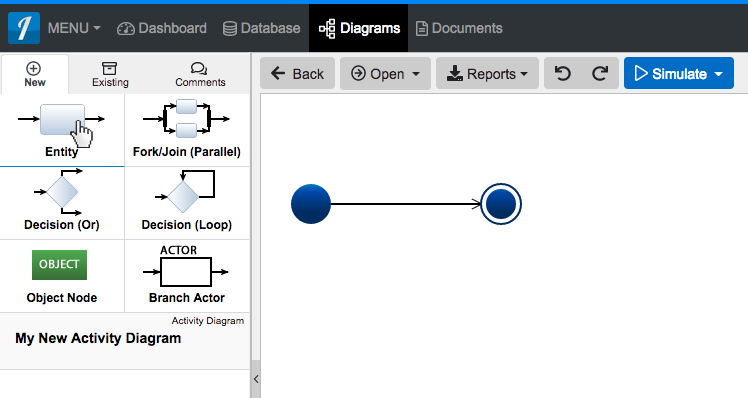Select the Decision (Or) construct
This screenshot has height=398, width=748.
coord(62,203)
